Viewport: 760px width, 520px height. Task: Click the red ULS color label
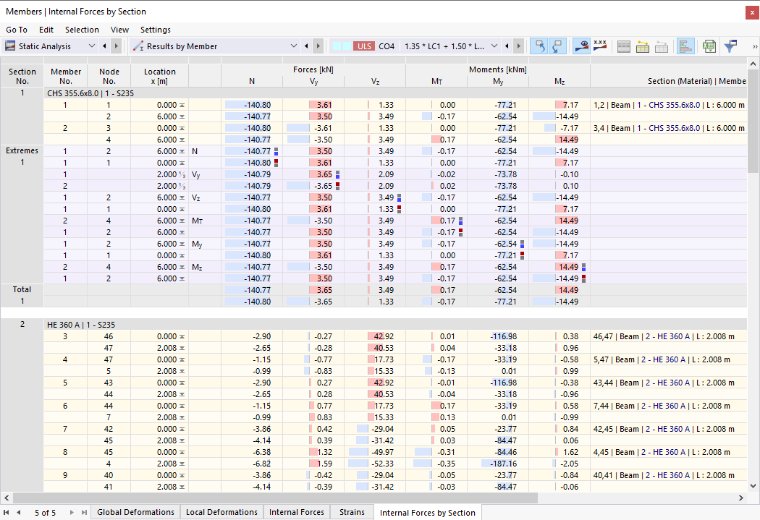[364, 46]
